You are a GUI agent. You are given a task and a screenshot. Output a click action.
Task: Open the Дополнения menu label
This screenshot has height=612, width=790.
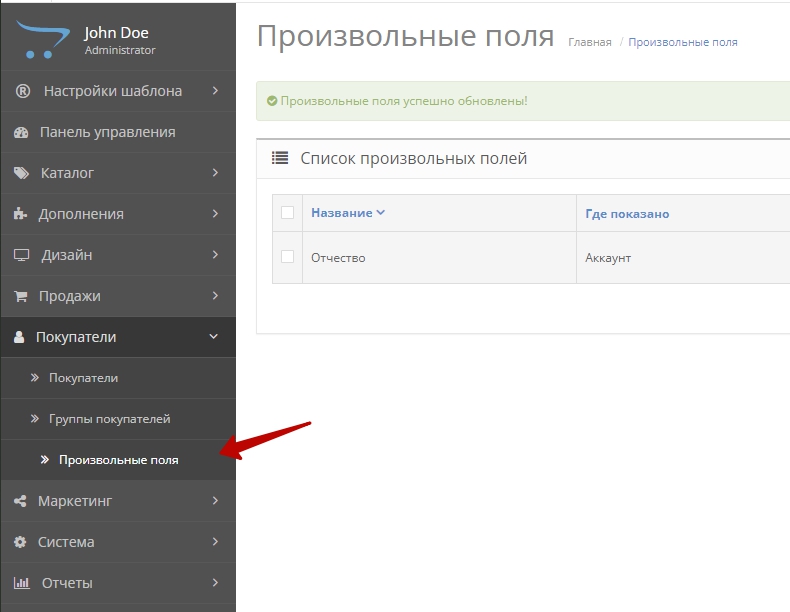(x=81, y=214)
